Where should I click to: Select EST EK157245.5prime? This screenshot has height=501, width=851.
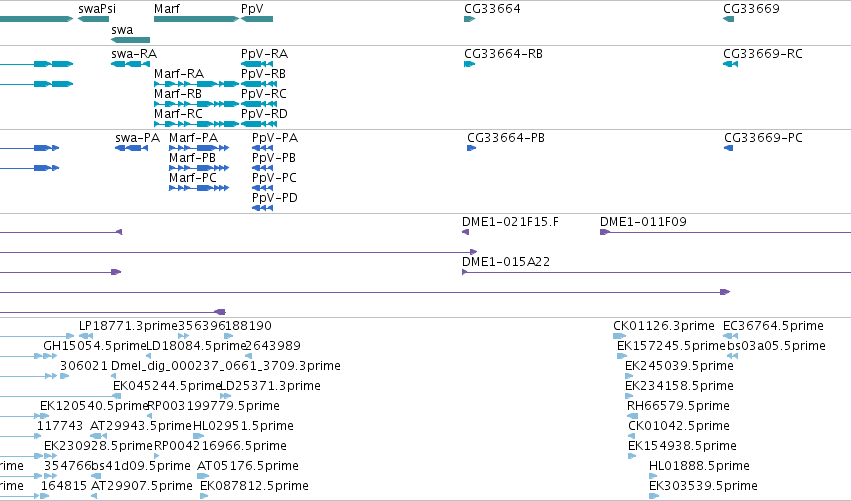pyautogui.click(x=622, y=356)
